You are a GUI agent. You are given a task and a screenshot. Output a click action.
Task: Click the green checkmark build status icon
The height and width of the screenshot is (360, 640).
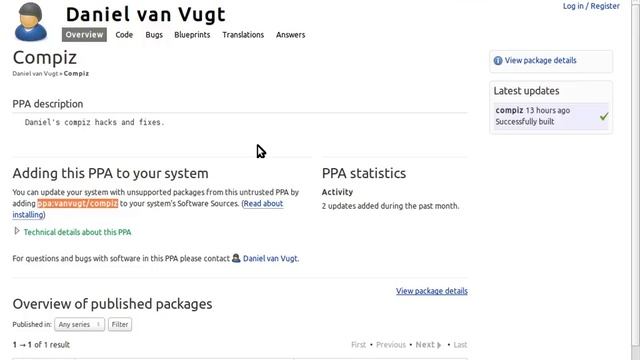click(x=604, y=116)
